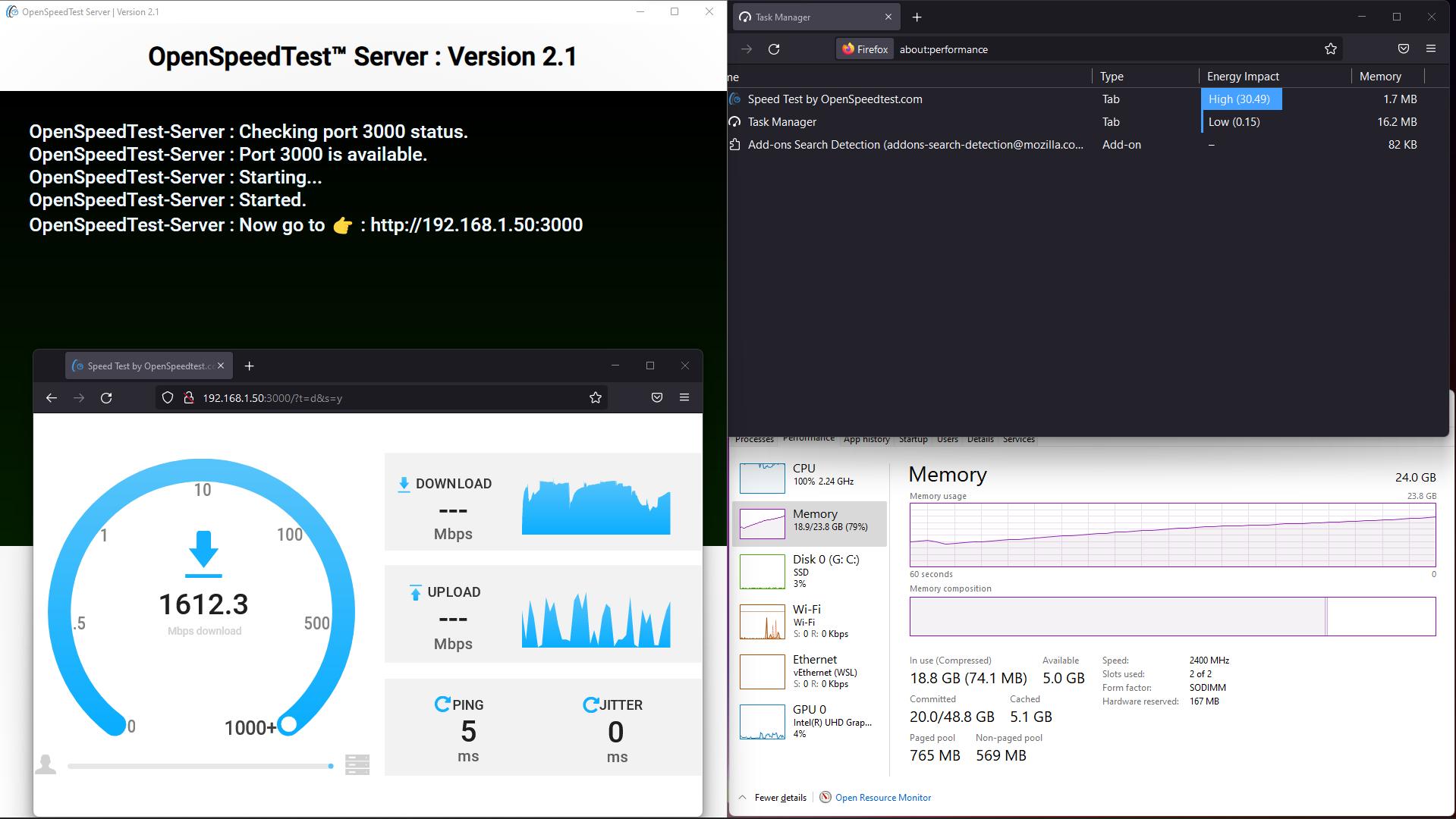Switch to the App history tab
The width and height of the screenshot is (1456, 819).
tap(866, 440)
